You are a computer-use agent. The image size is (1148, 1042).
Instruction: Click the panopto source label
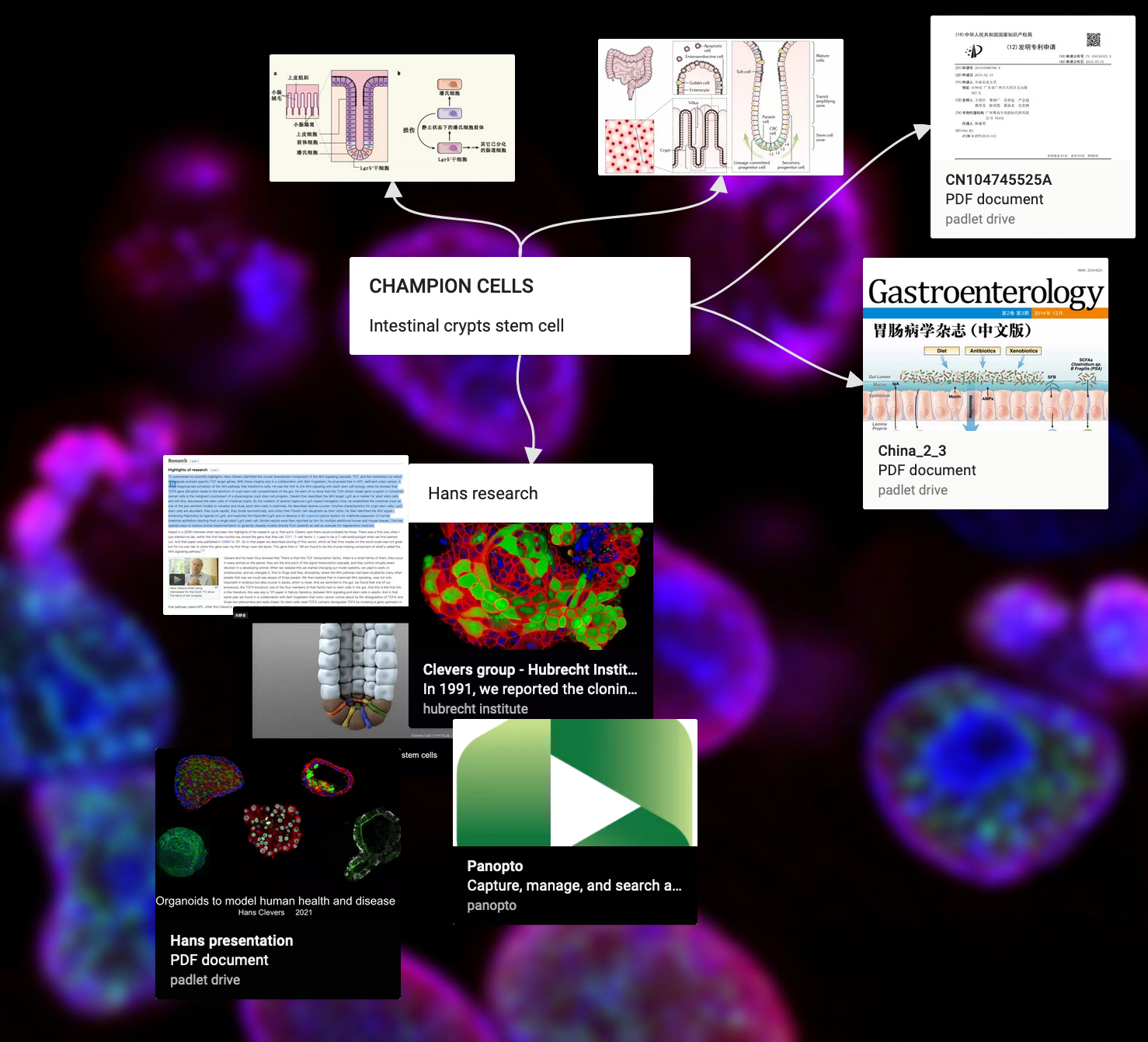coord(492,905)
